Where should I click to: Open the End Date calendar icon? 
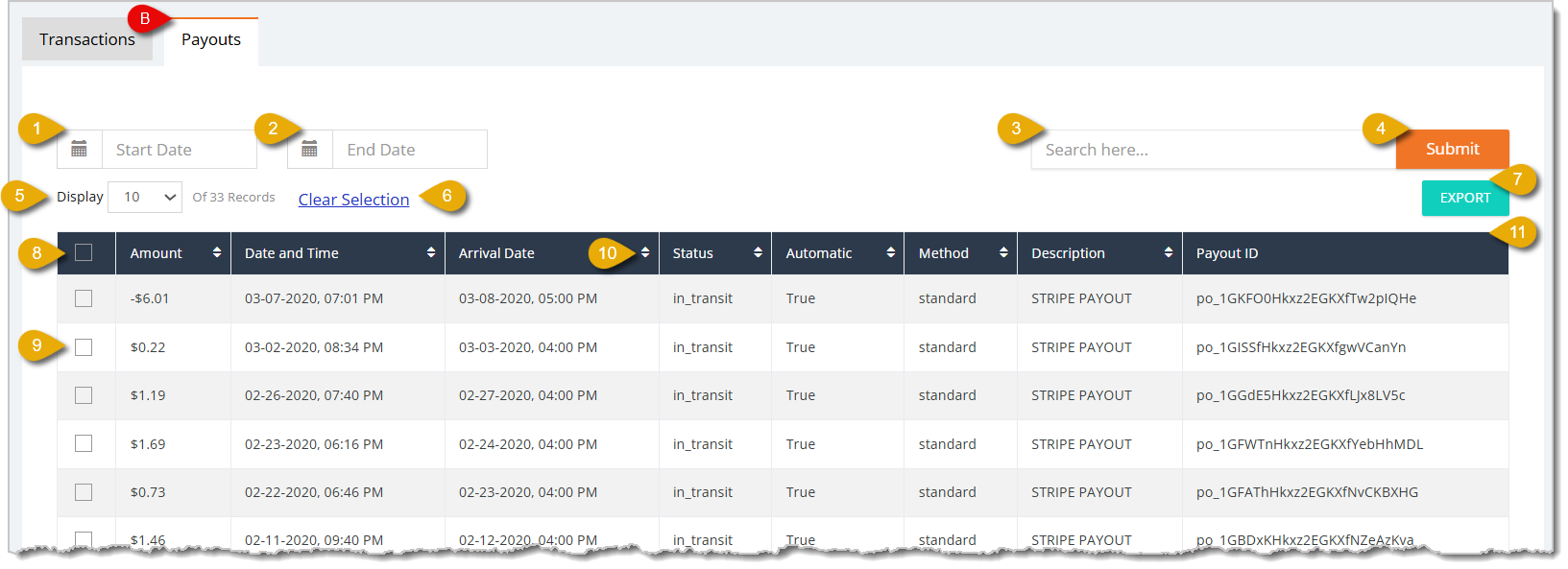point(310,150)
